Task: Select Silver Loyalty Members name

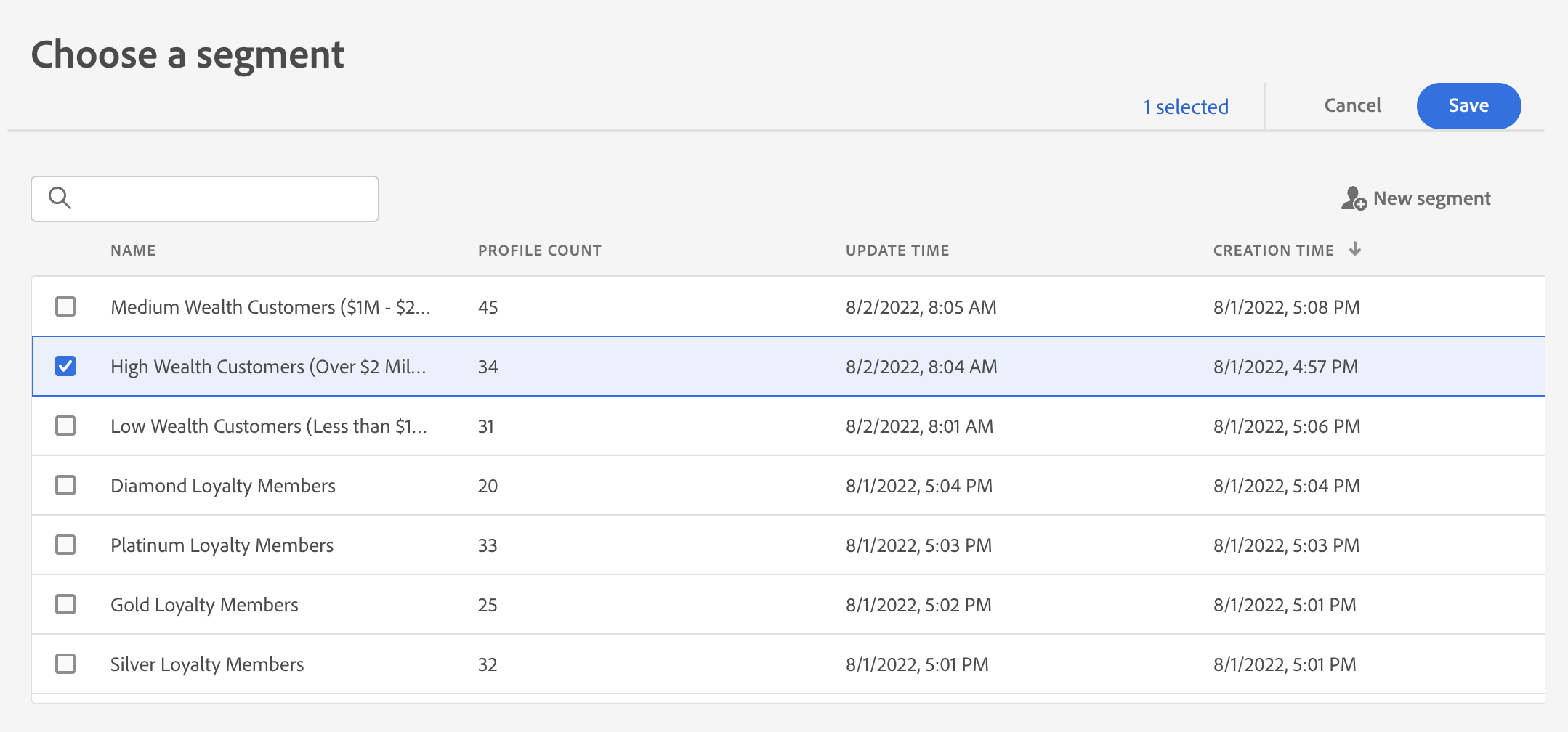Action: pos(207,664)
